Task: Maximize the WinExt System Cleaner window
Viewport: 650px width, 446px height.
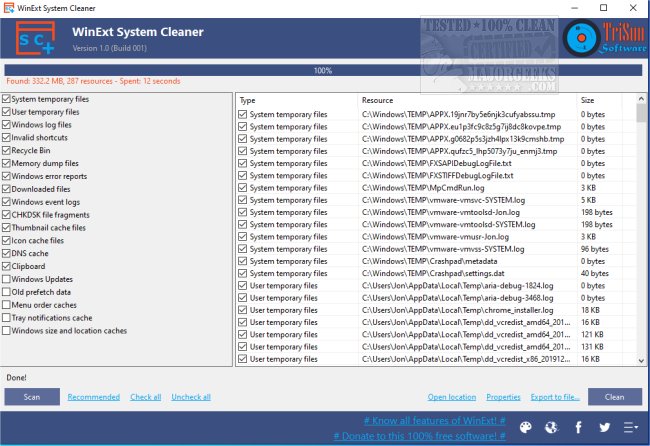Action: click(604, 8)
